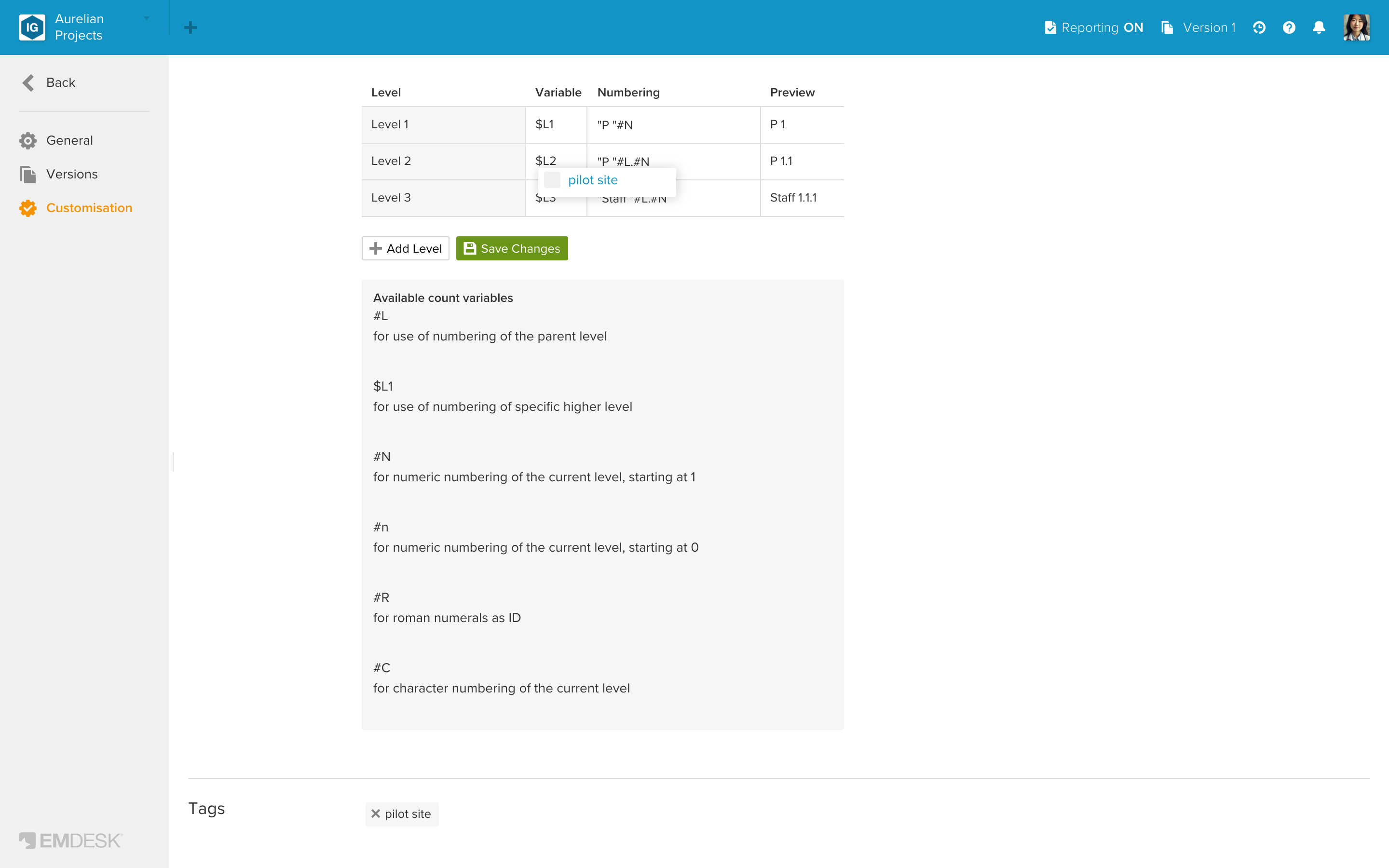
Task: Edit the Level 1 numbering field "P "#N
Action: (x=673, y=124)
